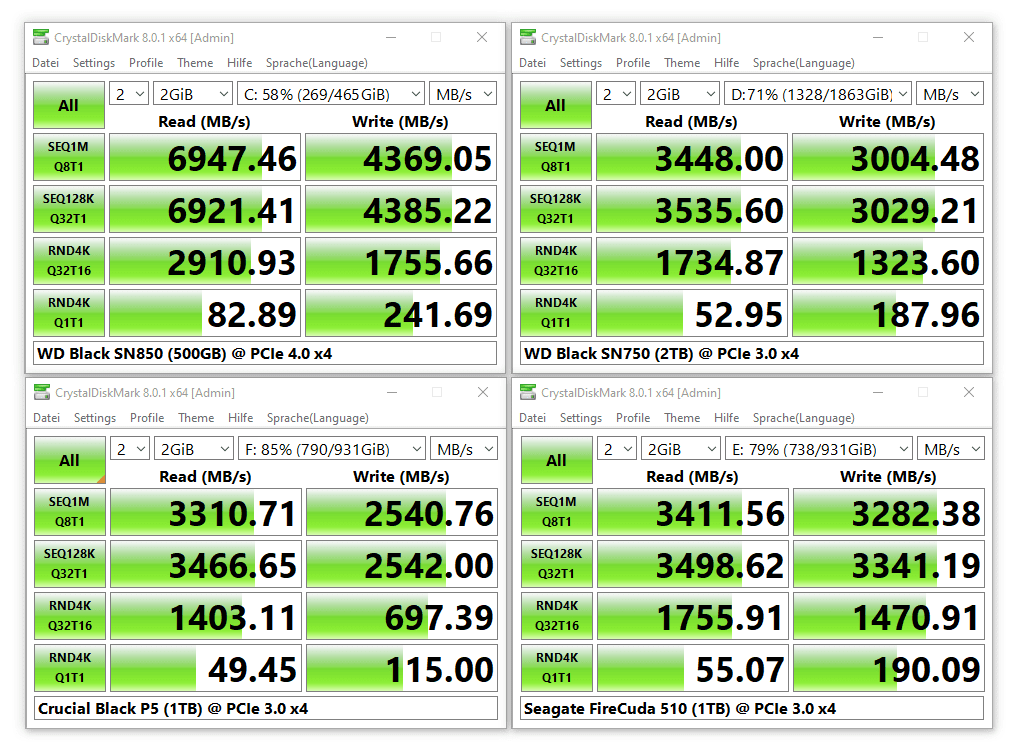Open drive F: 85% selector dropdown
This screenshot has width=1024, height=747.
click(x=332, y=449)
